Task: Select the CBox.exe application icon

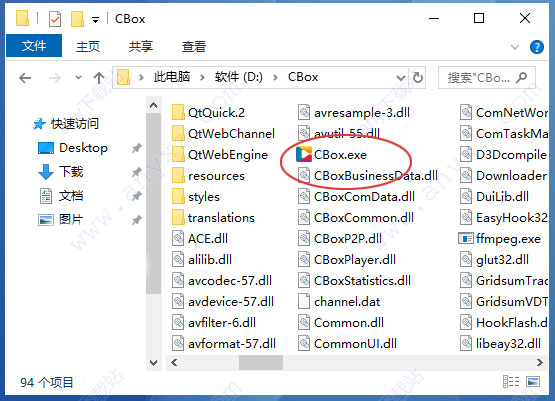Action: click(x=304, y=155)
